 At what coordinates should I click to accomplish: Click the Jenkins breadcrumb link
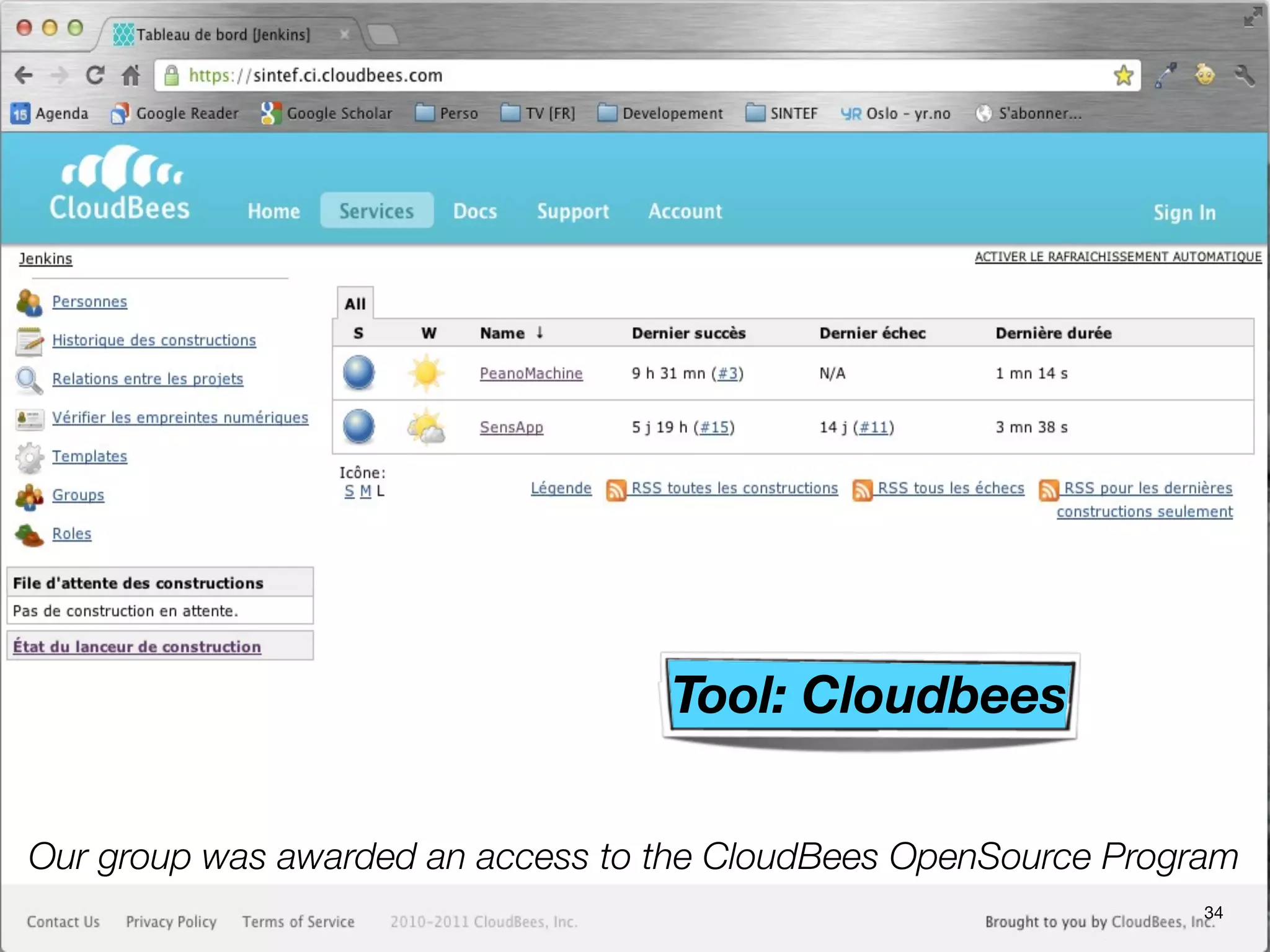click(x=45, y=258)
